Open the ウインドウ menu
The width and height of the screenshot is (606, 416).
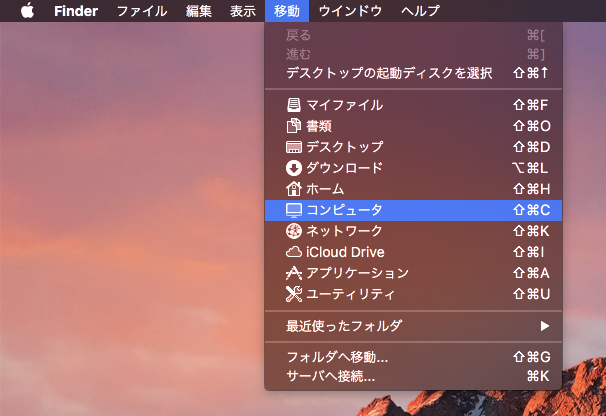click(350, 11)
